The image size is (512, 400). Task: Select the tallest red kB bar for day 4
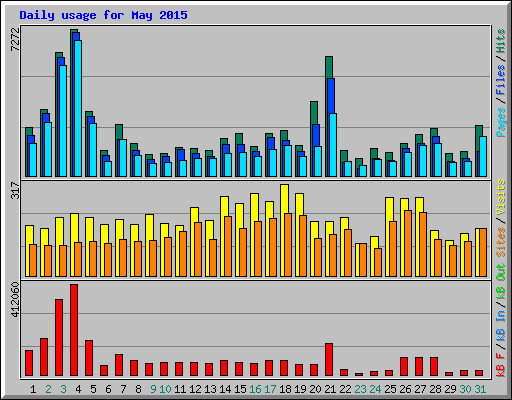click(74, 330)
